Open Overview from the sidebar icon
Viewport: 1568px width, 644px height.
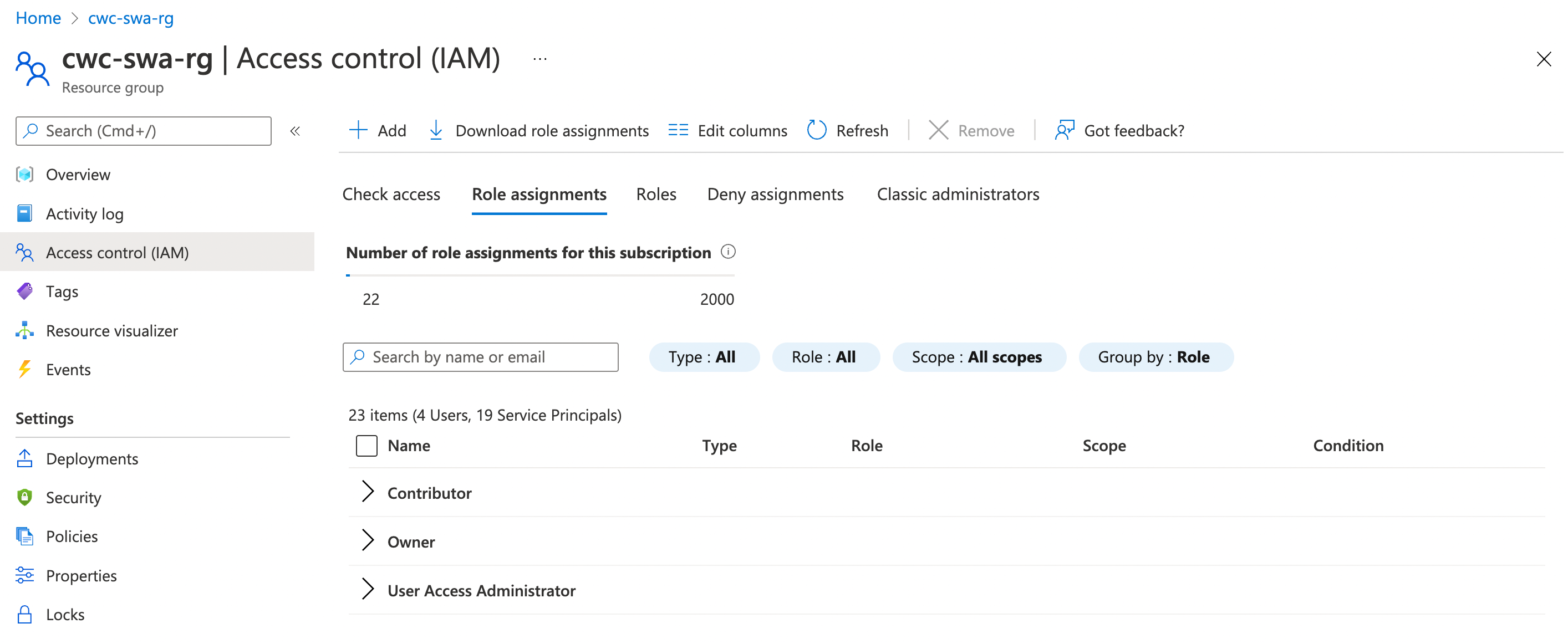pos(24,174)
